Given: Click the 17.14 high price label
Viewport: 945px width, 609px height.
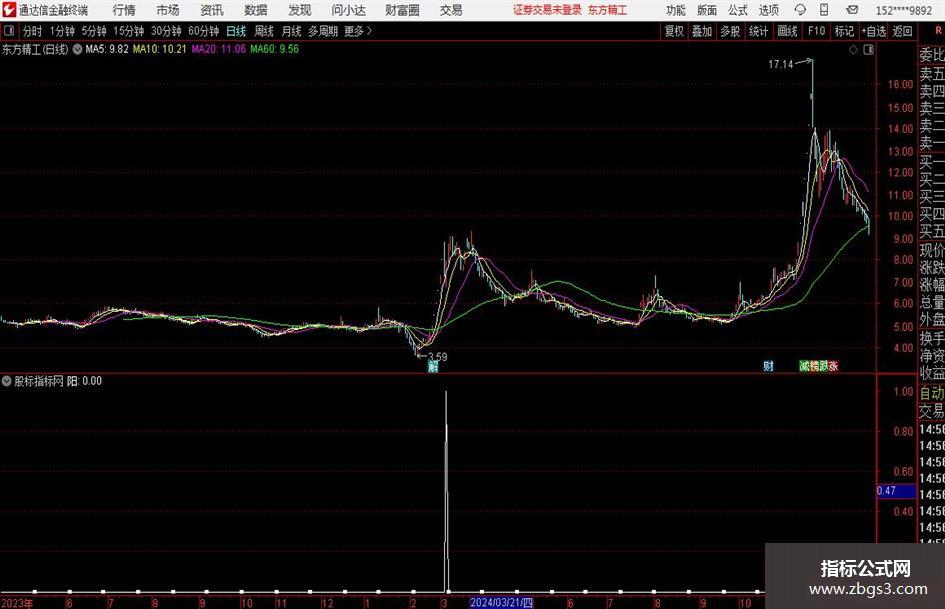Looking at the screenshot, I should click(780, 65).
